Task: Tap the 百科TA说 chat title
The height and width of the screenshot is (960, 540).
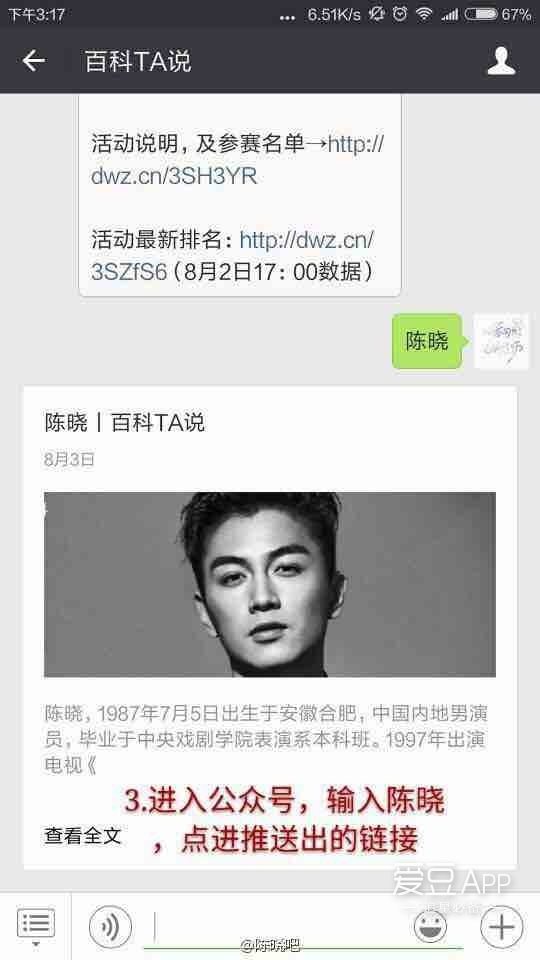Action: click(x=138, y=61)
